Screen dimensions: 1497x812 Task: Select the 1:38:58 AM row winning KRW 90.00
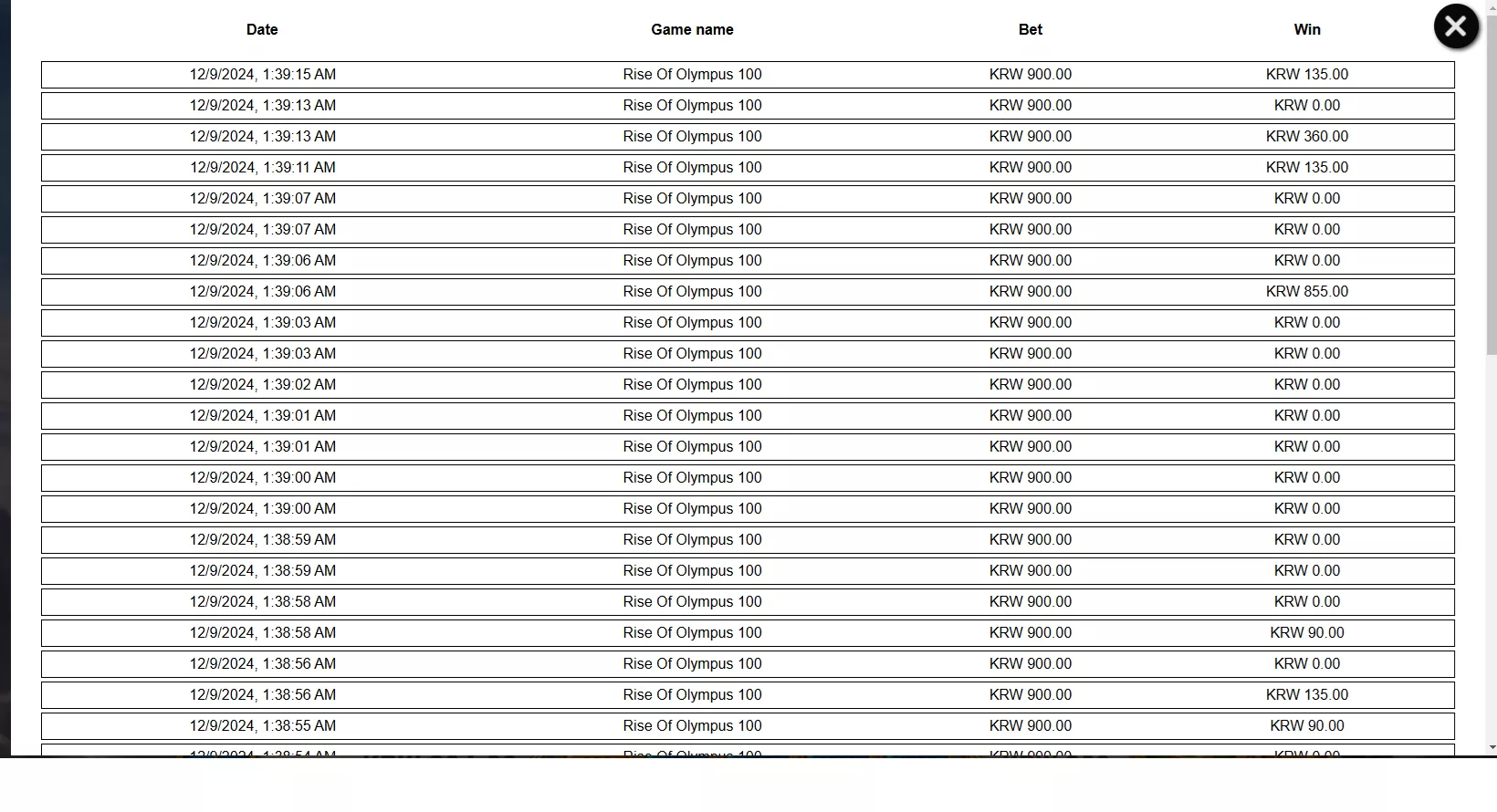click(x=748, y=633)
